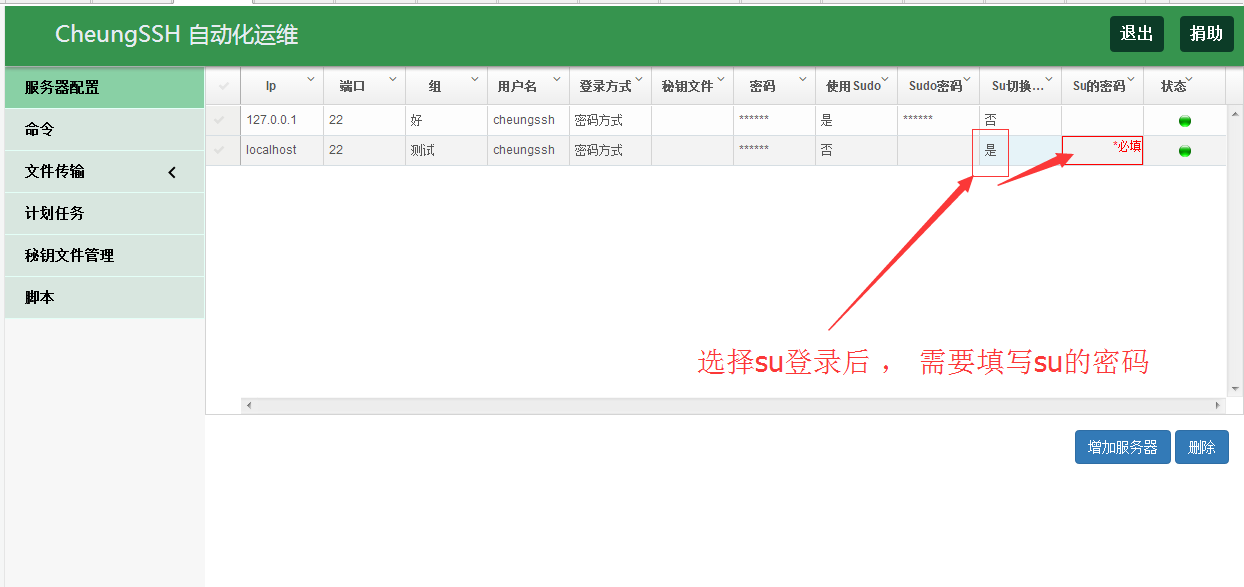Viewport: 1244px width, 587px height.
Task: Open the 端口 column dropdown arrow
Action: 393,78
